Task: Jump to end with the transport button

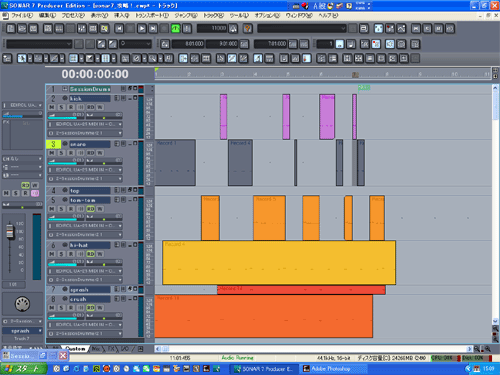Action: (153, 29)
